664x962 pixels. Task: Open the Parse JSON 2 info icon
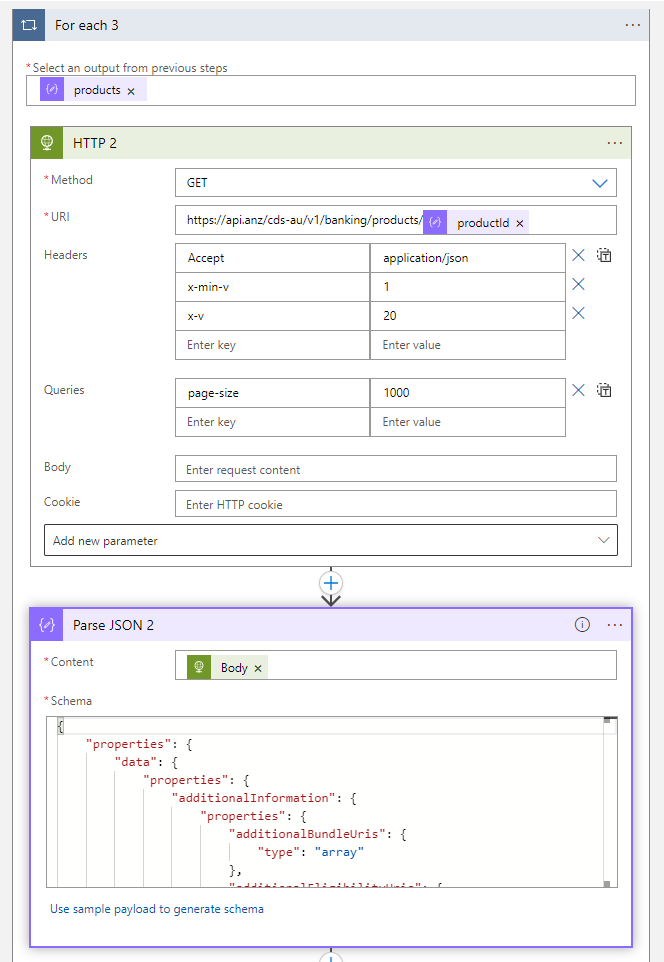(x=582, y=625)
